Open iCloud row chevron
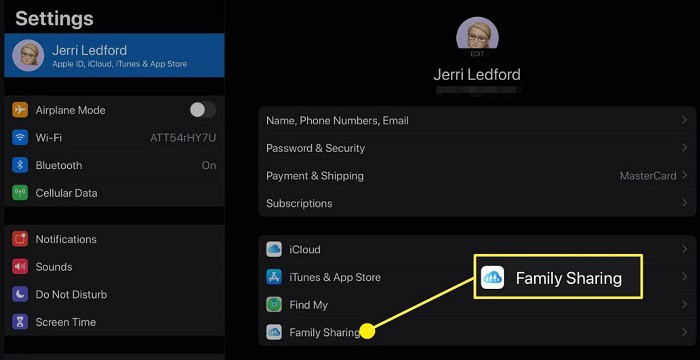The height and width of the screenshot is (360, 700). (684, 249)
